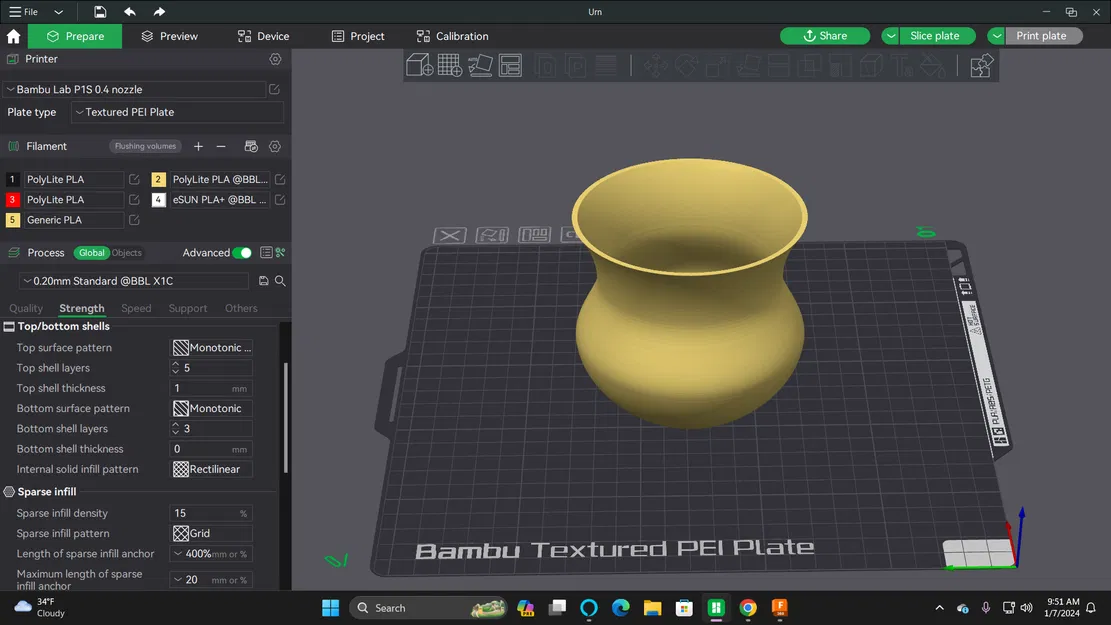Select the Add object icon
1111x625 pixels.
coord(419,65)
